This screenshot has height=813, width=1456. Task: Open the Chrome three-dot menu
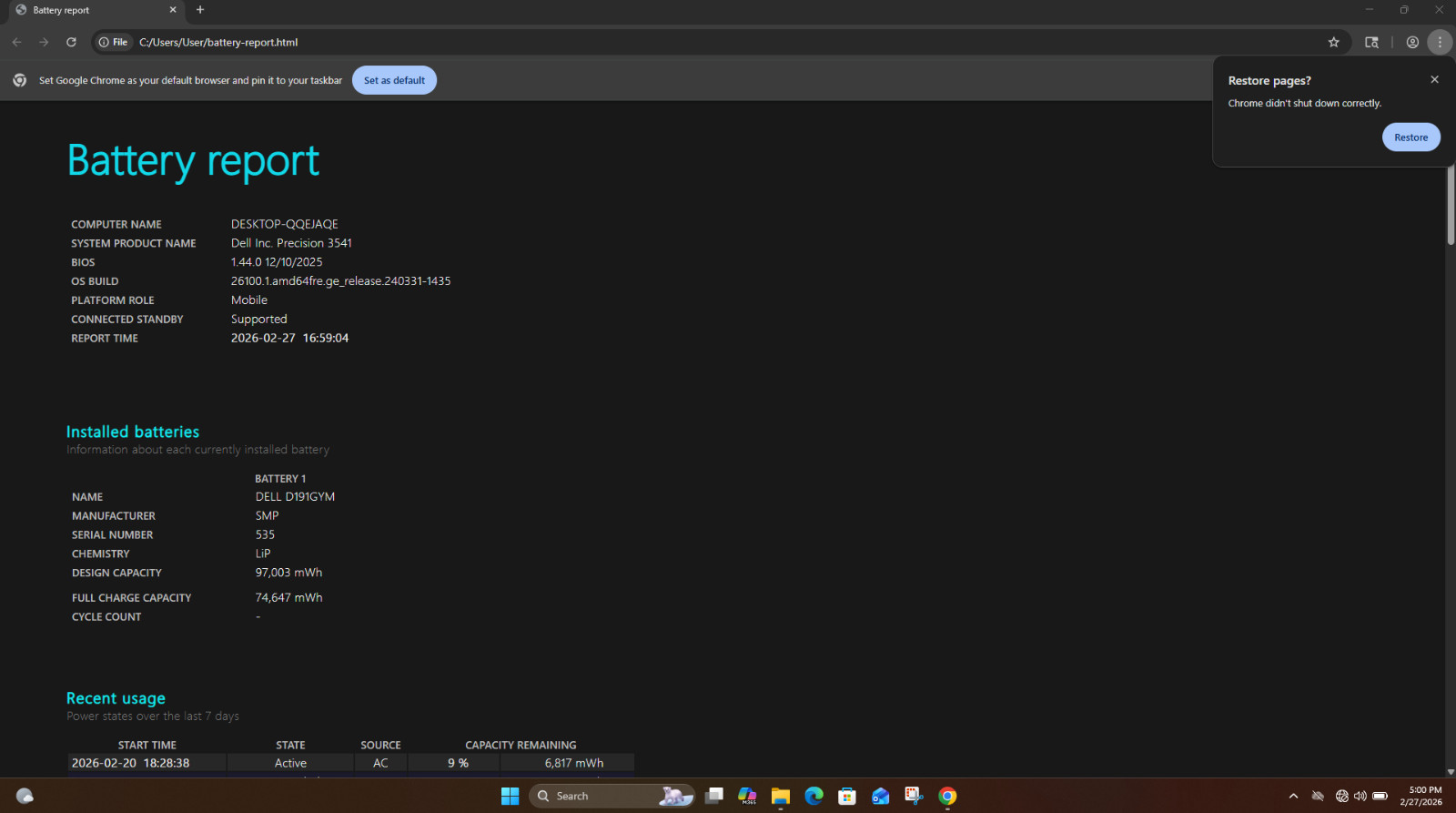tap(1440, 42)
